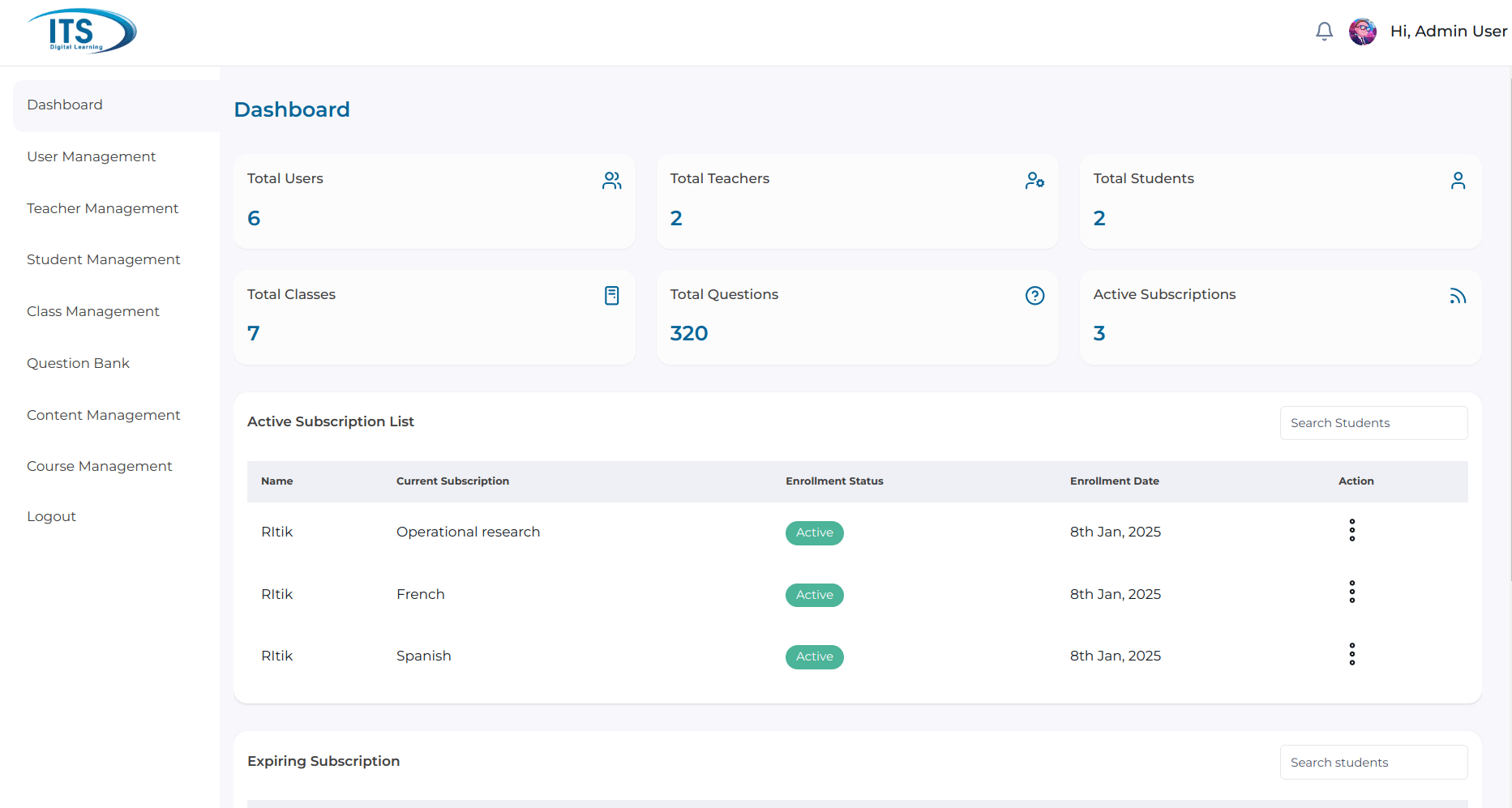Open User Management in the sidebar
Image resolution: width=1512 pixels, height=808 pixels.
click(92, 156)
